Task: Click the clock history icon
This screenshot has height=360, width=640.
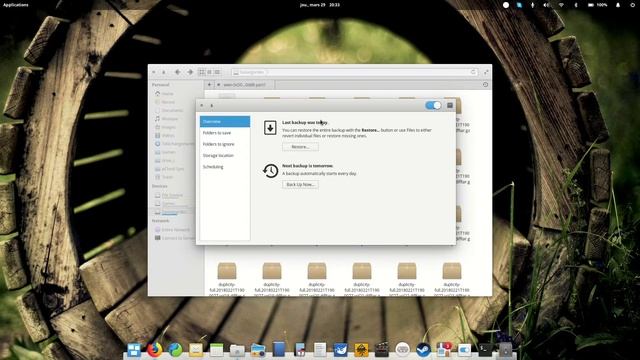Action: [x=270, y=171]
